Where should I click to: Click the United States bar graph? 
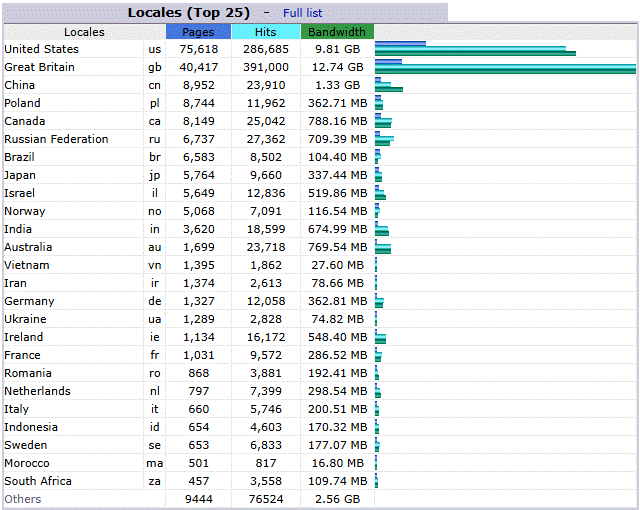click(475, 49)
